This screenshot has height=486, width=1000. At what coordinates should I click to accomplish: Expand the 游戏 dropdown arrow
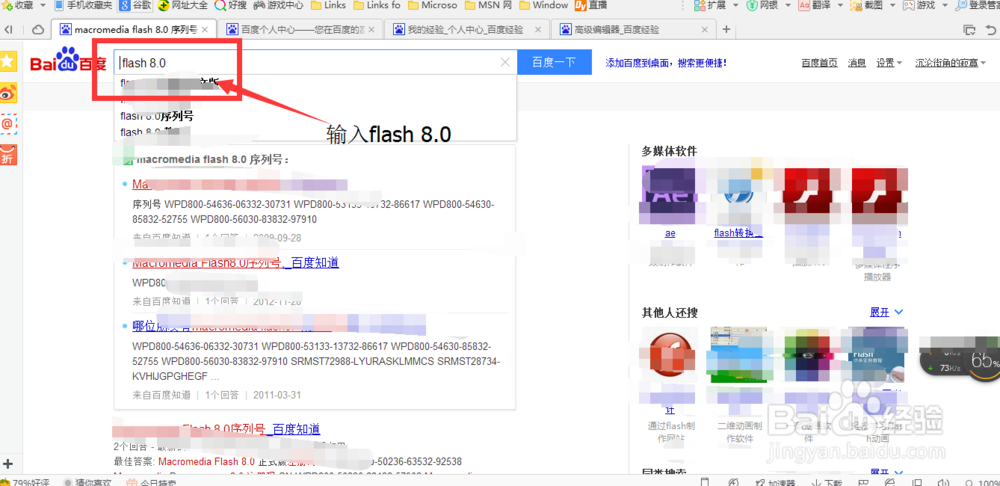pos(945,5)
